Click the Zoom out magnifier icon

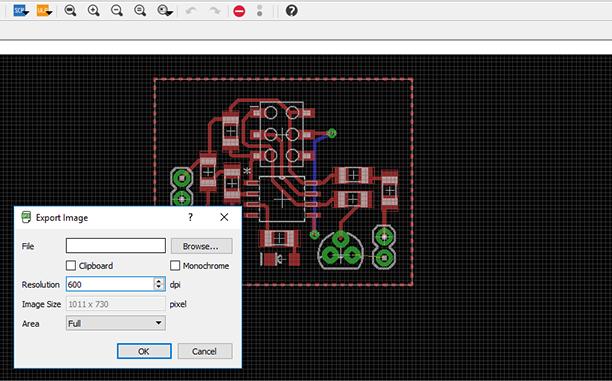[x=117, y=11]
